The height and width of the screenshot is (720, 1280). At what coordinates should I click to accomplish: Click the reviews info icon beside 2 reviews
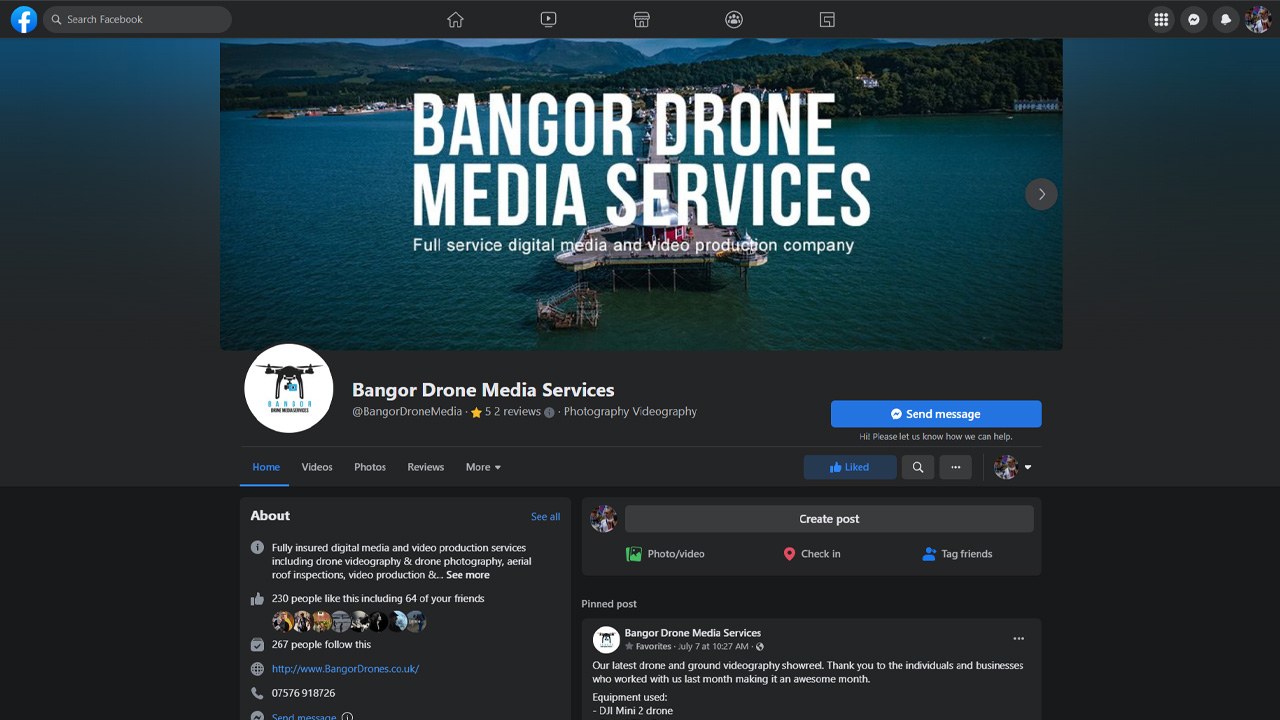pyautogui.click(x=549, y=412)
